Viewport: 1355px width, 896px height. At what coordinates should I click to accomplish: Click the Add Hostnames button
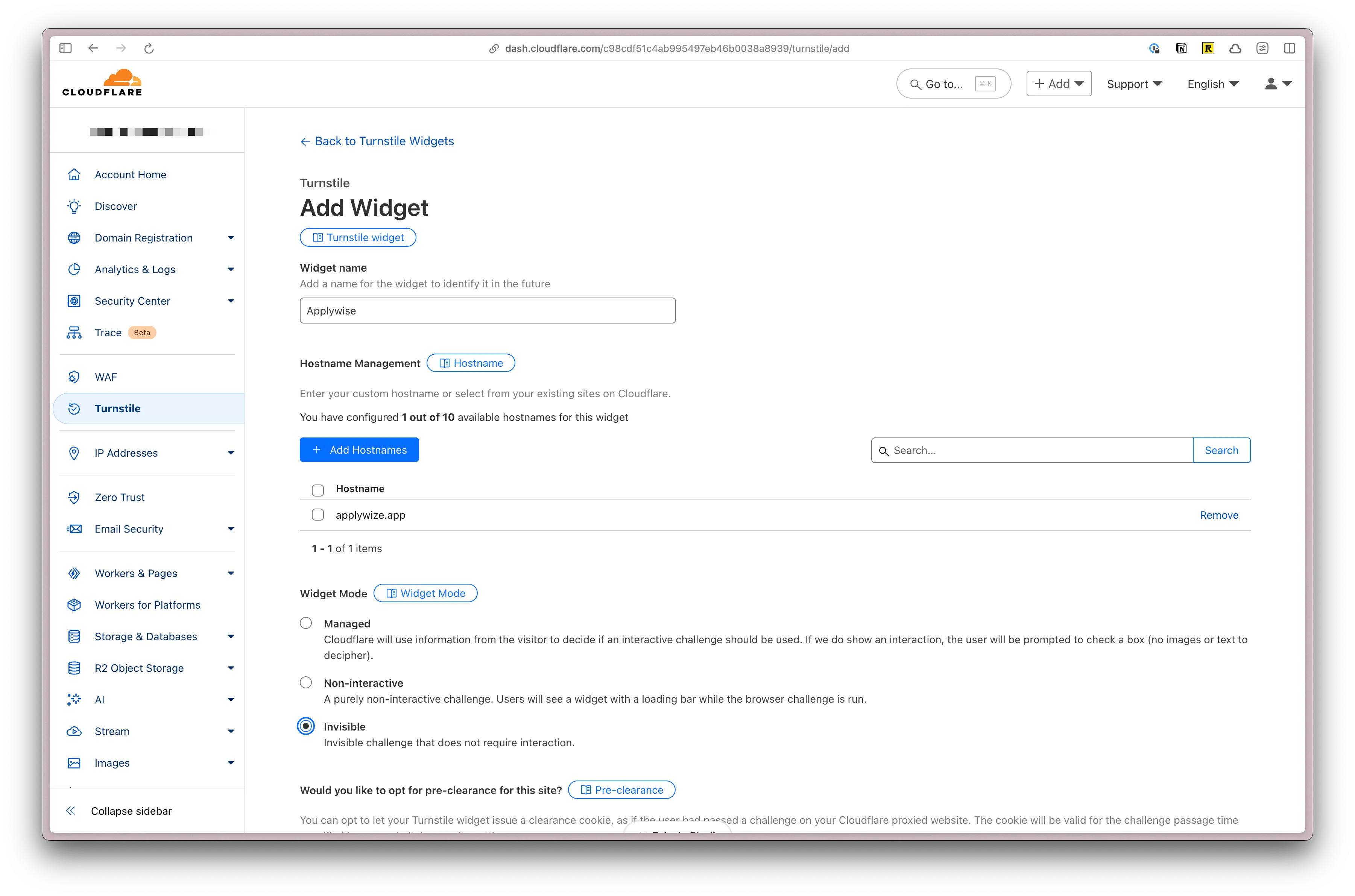click(x=360, y=450)
